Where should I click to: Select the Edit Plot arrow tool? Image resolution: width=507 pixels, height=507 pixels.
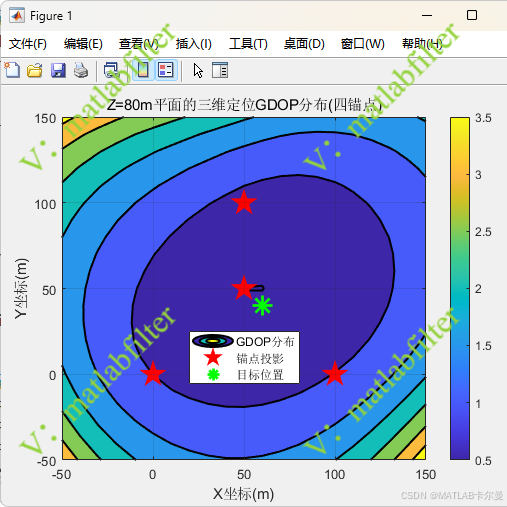(198, 71)
